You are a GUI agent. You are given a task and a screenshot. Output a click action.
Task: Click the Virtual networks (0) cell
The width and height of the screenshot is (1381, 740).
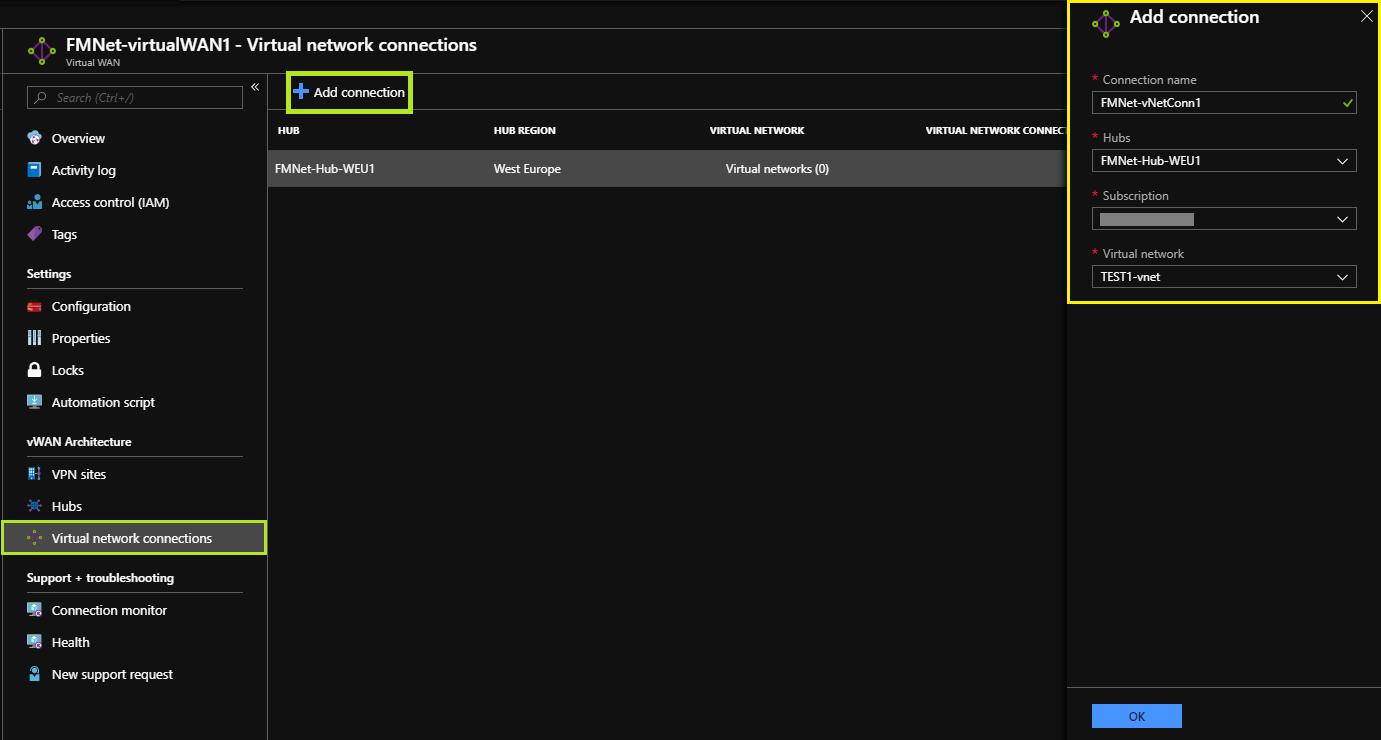(777, 169)
